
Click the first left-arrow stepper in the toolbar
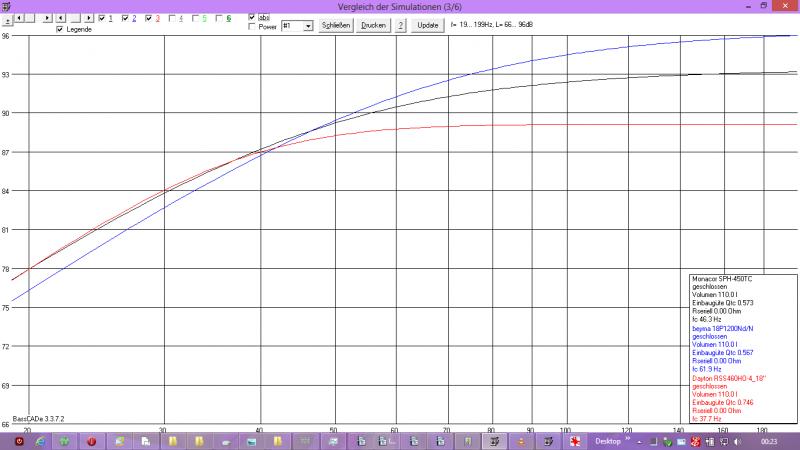[x=19, y=18]
